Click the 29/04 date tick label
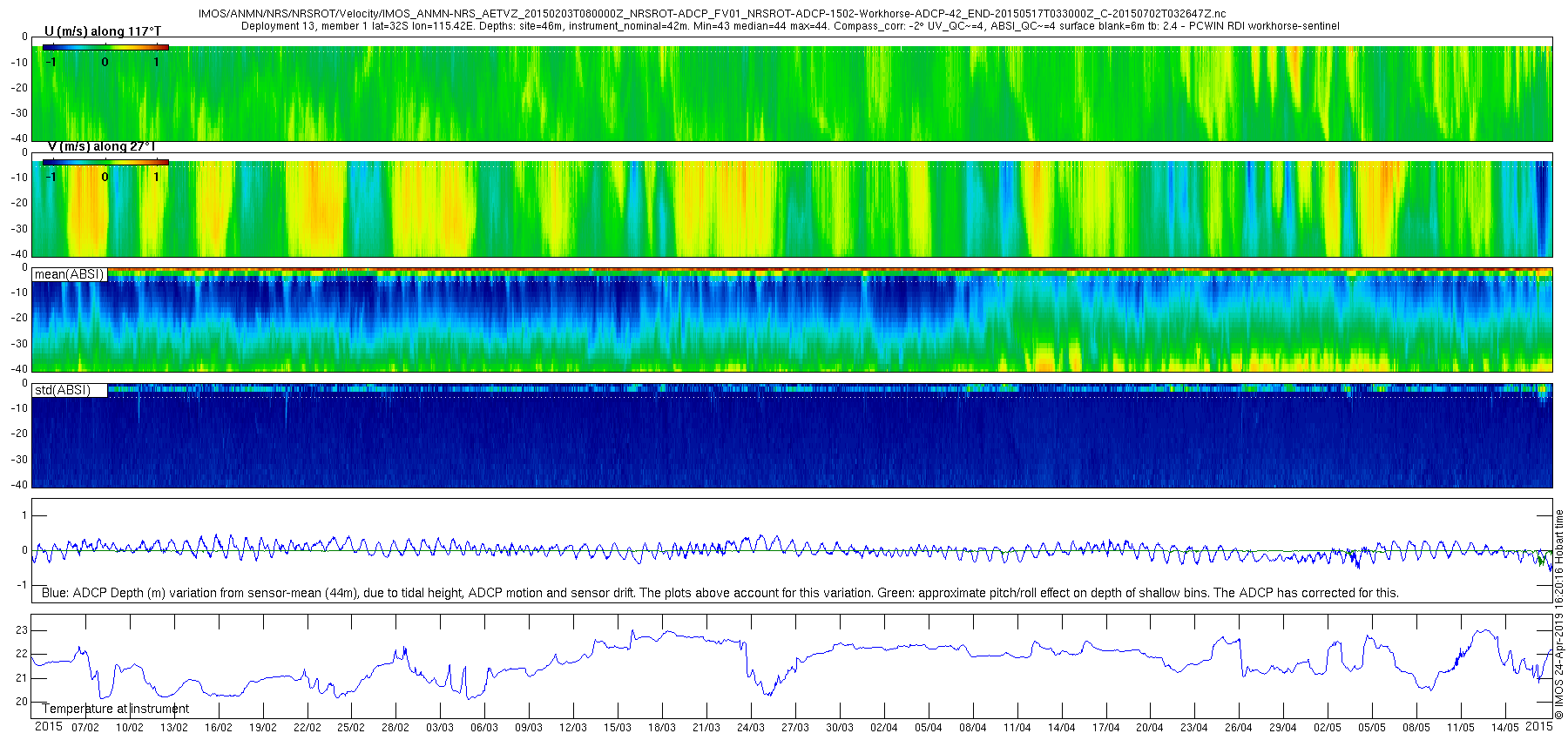The image size is (1568, 740). pos(1283,728)
